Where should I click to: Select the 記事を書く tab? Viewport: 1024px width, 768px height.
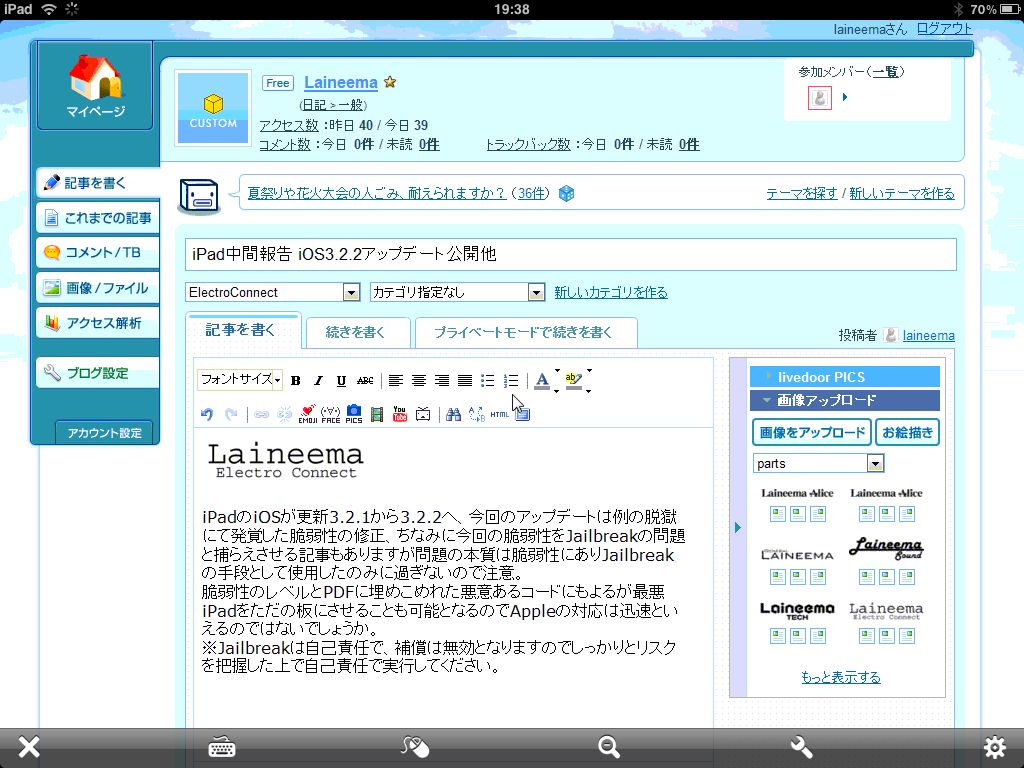[x=242, y=330]
